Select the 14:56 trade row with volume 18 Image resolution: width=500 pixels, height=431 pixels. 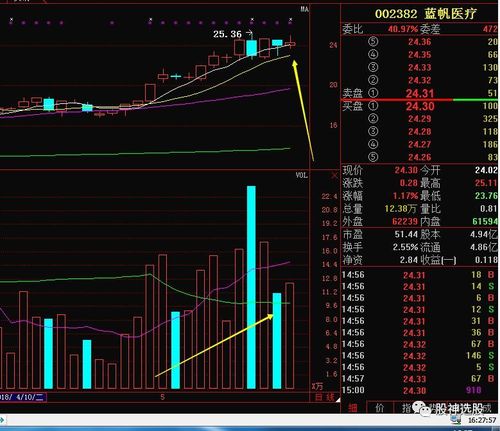click(419, 275)
